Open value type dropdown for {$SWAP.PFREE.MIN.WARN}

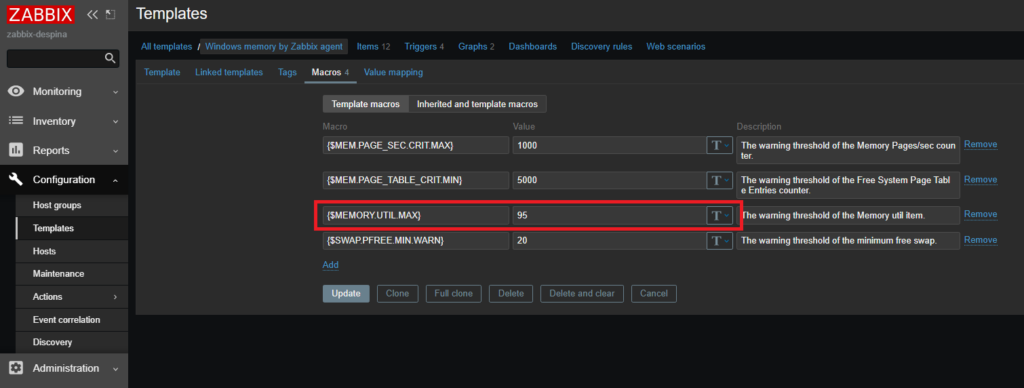click(720, 241)
